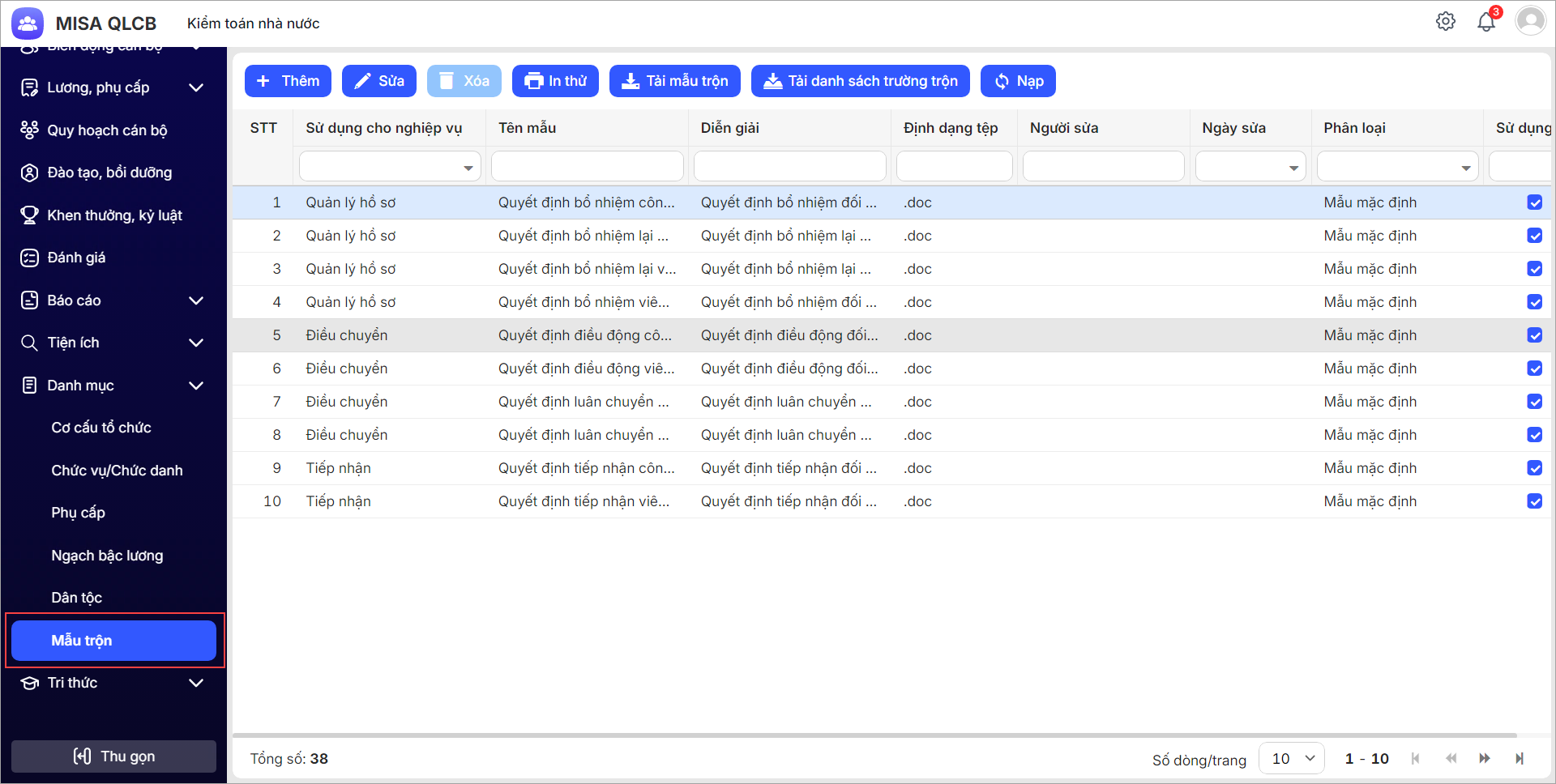Open the user profile avatar
This screenshot has width=1556, height=784.
click(1530, 21)
